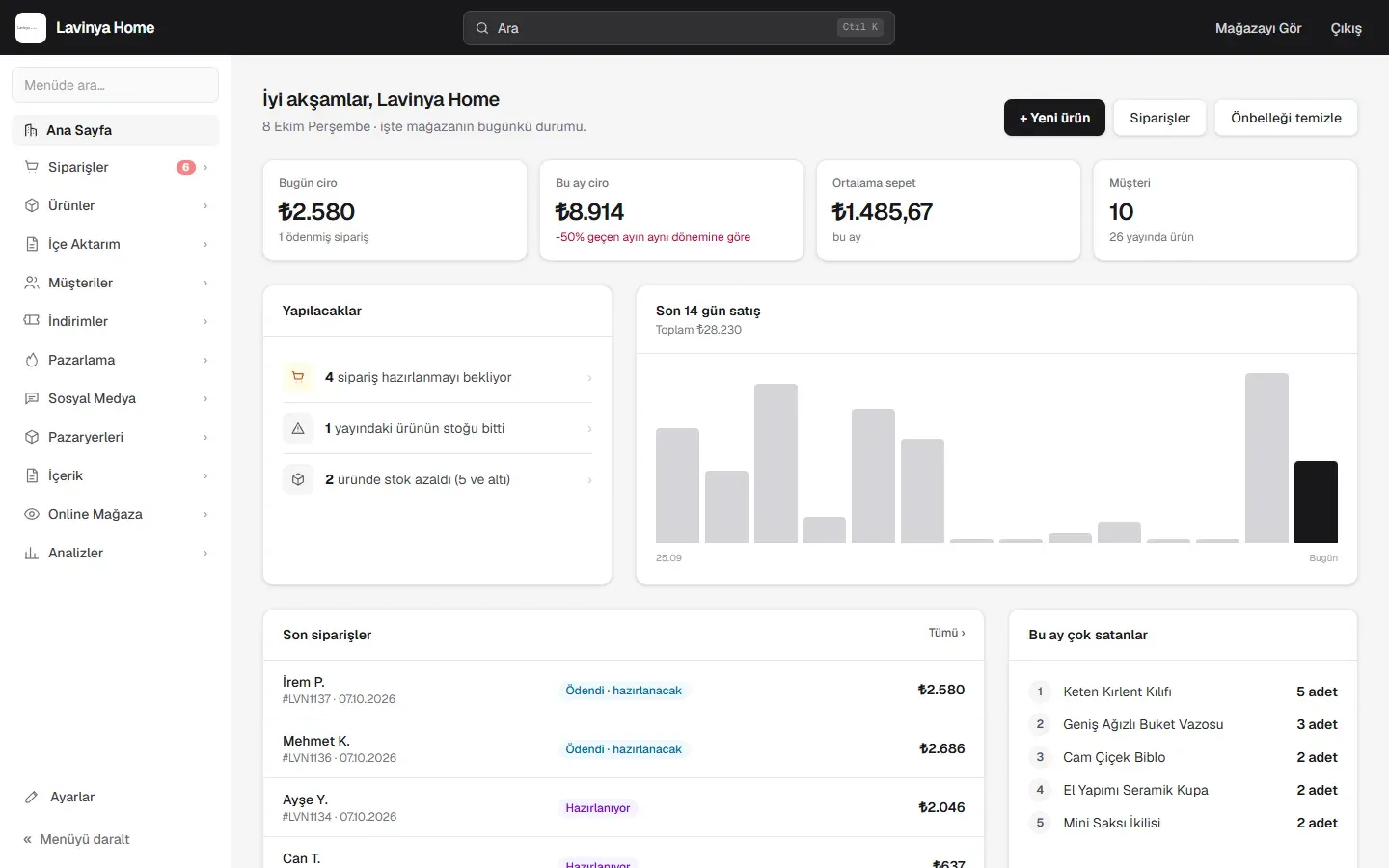Viewport: 1389px width, 868px height.
Task: Open the Pazaryerleri menu item
Action: (x=116, y=437)
